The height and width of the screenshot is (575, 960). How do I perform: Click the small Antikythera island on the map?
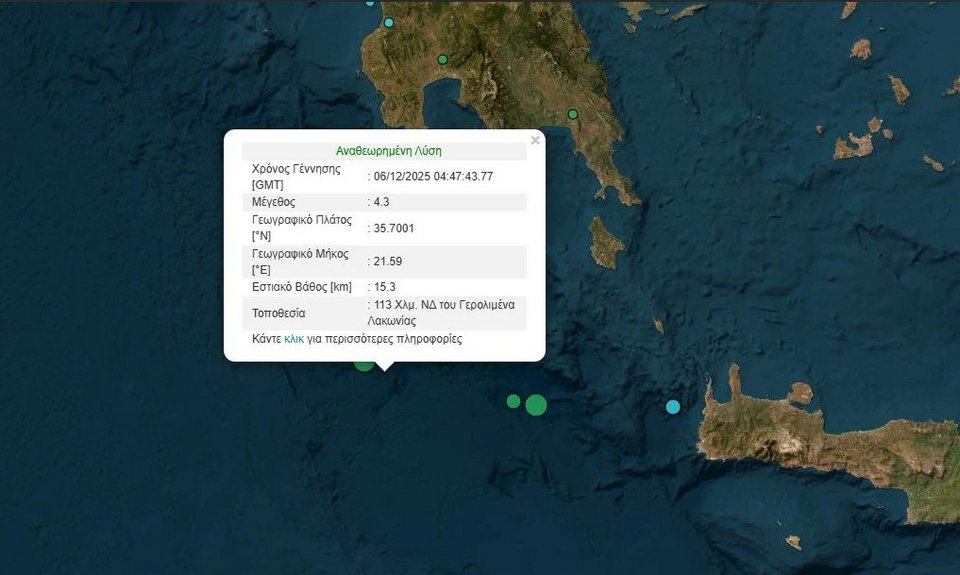(658, 325)
